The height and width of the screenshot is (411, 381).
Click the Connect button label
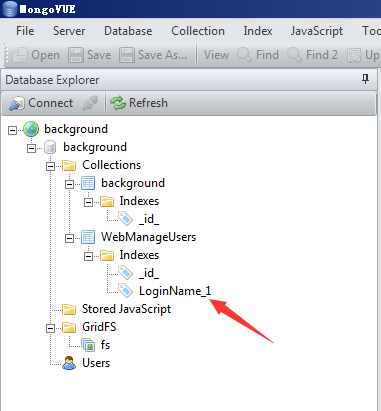(x=50, y=103)
